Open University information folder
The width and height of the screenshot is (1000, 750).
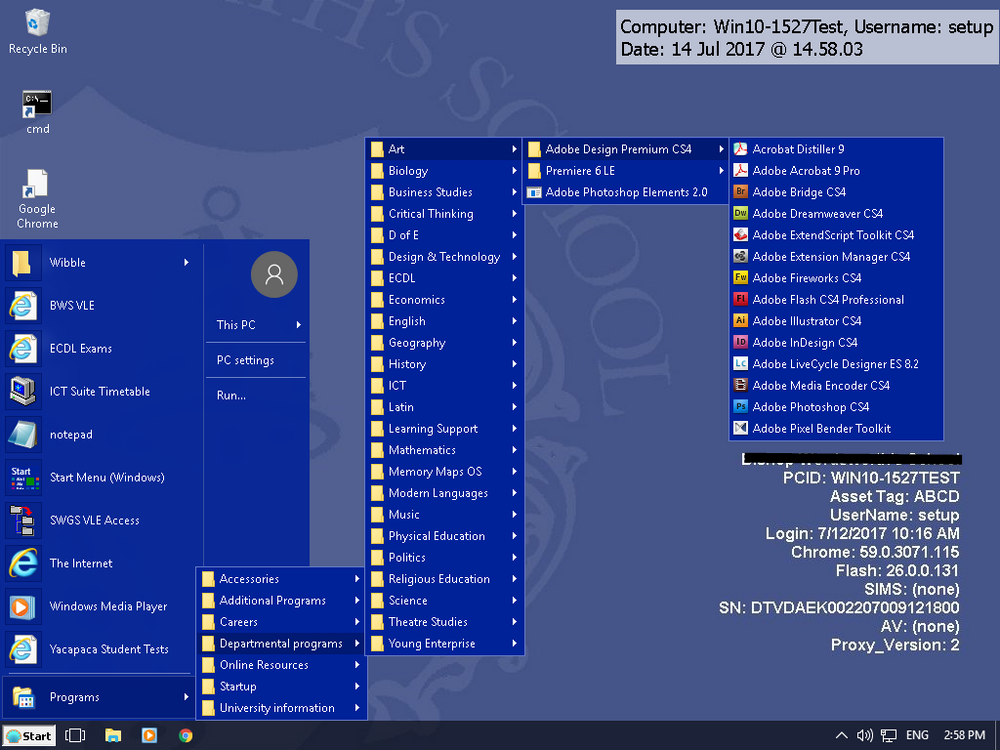click(x=281, y=708)
